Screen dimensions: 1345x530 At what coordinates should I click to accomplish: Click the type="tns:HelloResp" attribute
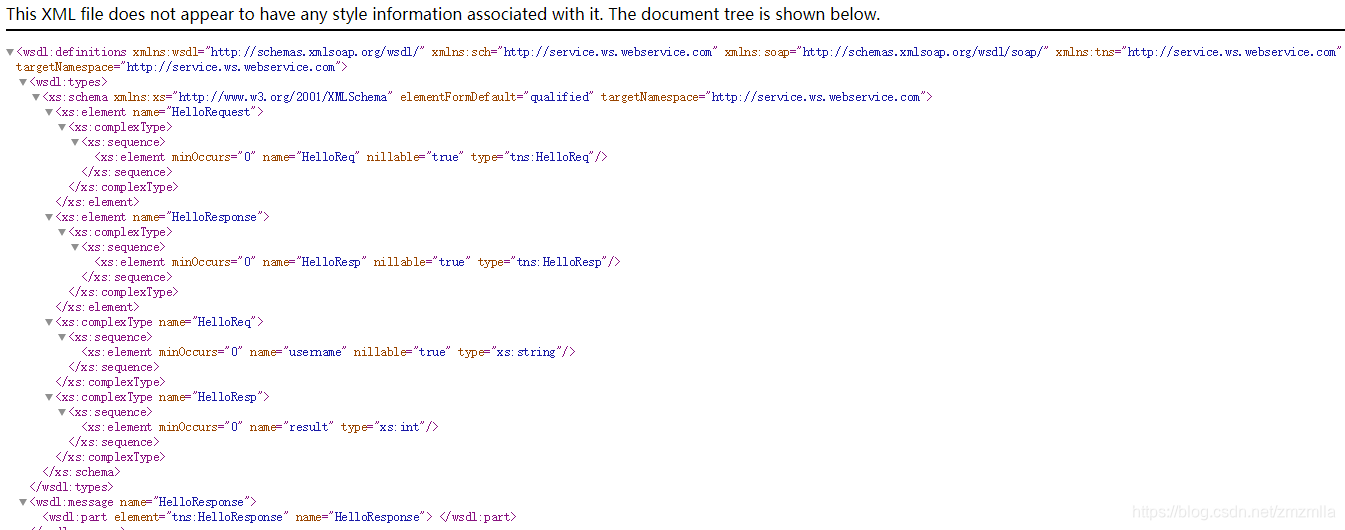coord(544,262)
